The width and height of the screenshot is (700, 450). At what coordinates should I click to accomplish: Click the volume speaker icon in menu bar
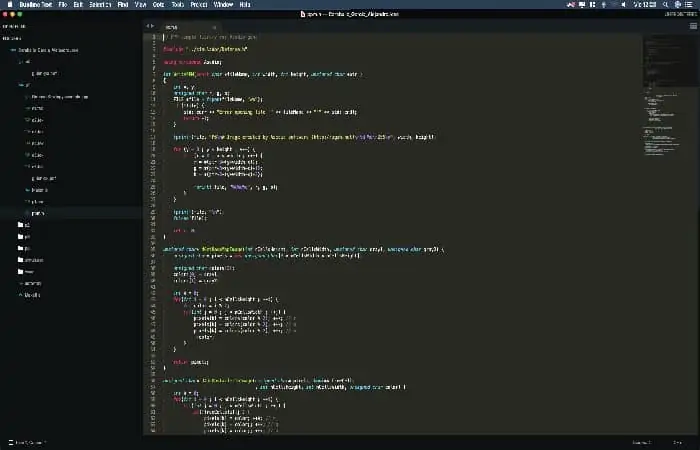(624, 4)
